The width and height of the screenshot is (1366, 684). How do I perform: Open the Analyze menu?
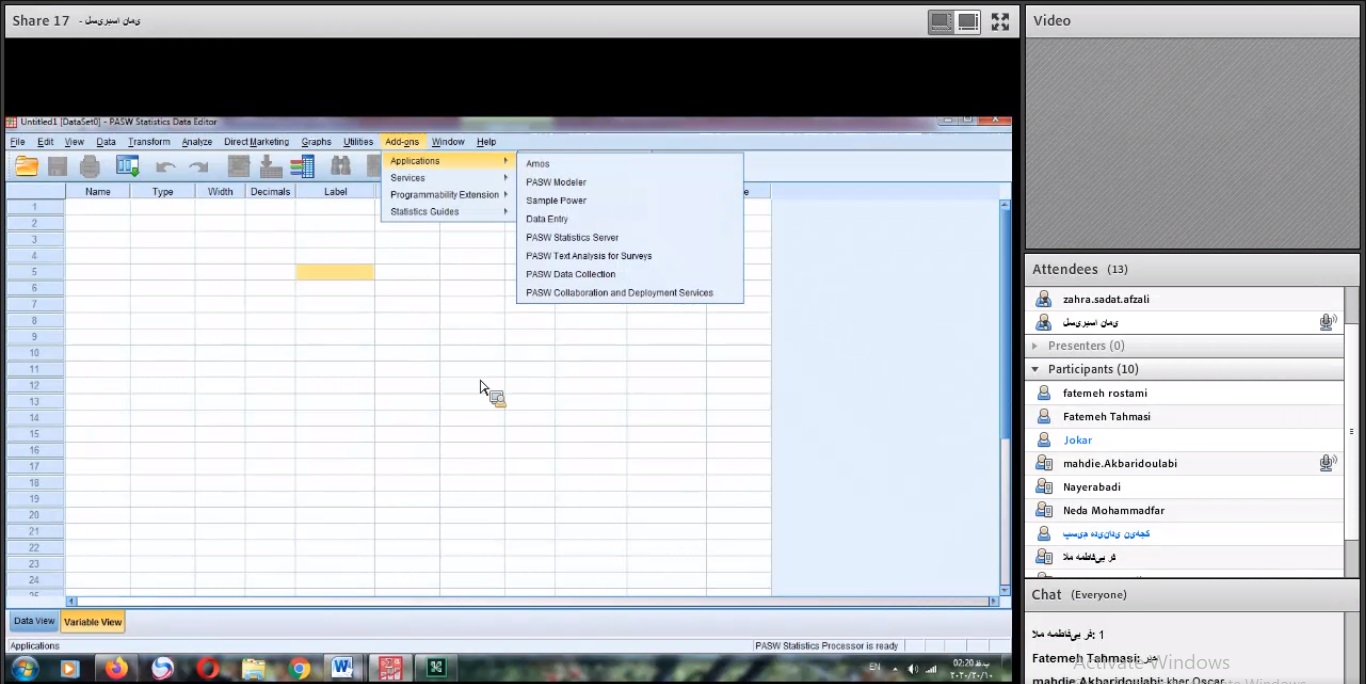pos(197,142)
